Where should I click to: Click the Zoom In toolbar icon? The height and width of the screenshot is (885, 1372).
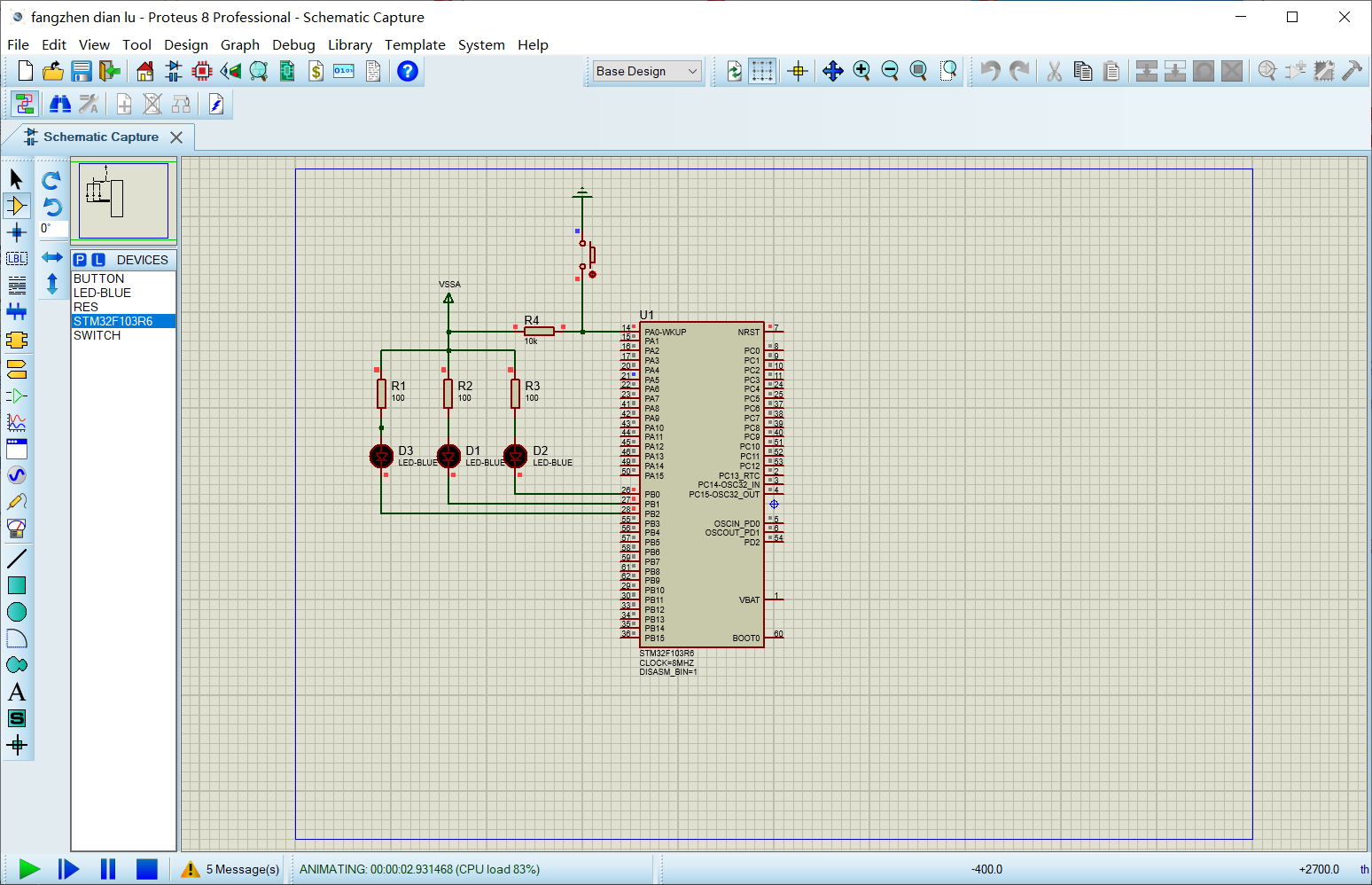pyautogui.click(x=861, y=71)
